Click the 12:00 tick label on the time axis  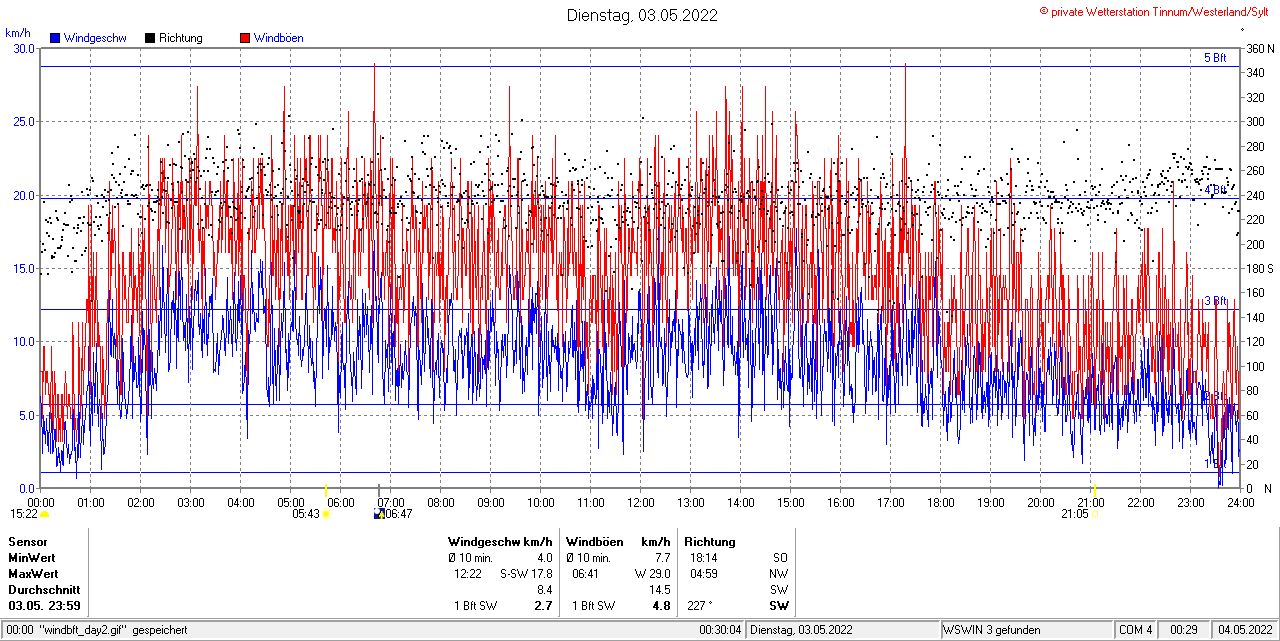tap(641, 502)
